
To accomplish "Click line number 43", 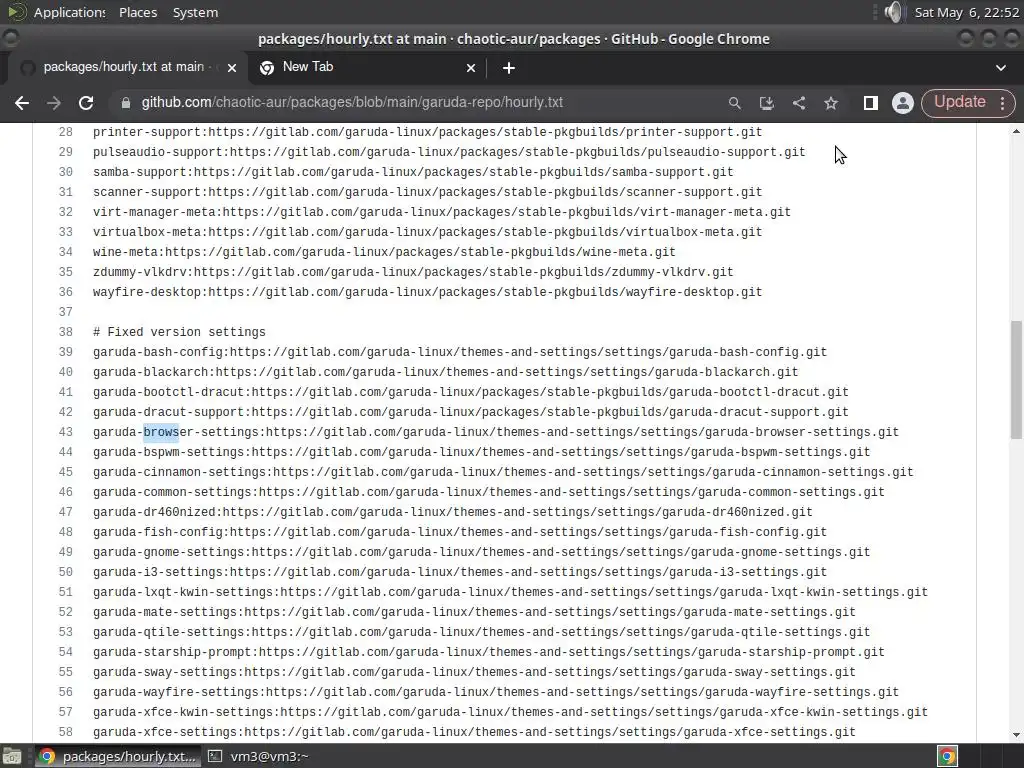I will [65, 432].
